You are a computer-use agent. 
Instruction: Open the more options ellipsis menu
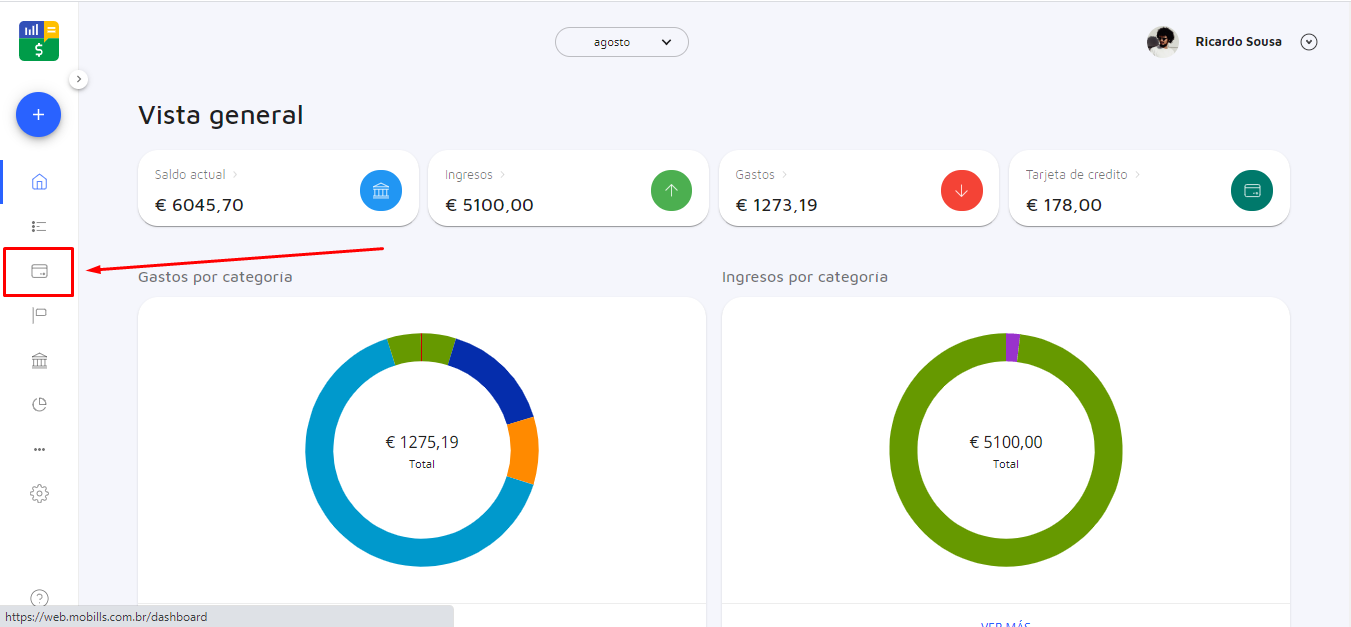(39, 450)
